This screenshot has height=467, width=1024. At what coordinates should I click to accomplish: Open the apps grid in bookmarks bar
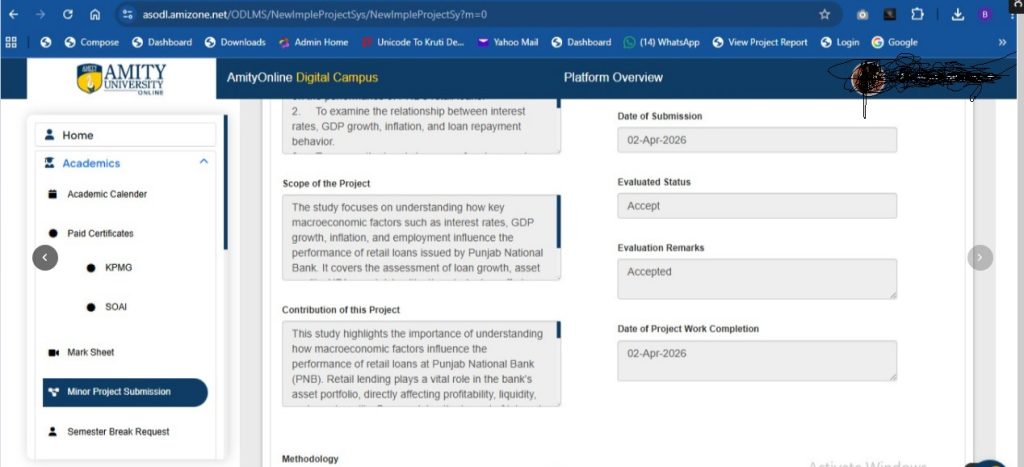[x=10, y=42]
